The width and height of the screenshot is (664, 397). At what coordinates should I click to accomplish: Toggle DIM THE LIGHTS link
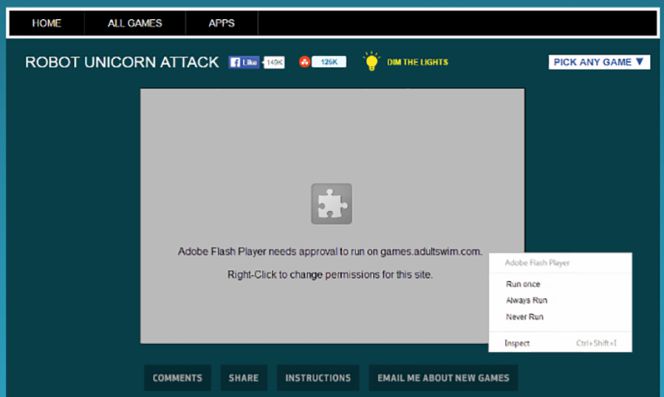click(x=418, y=62)
